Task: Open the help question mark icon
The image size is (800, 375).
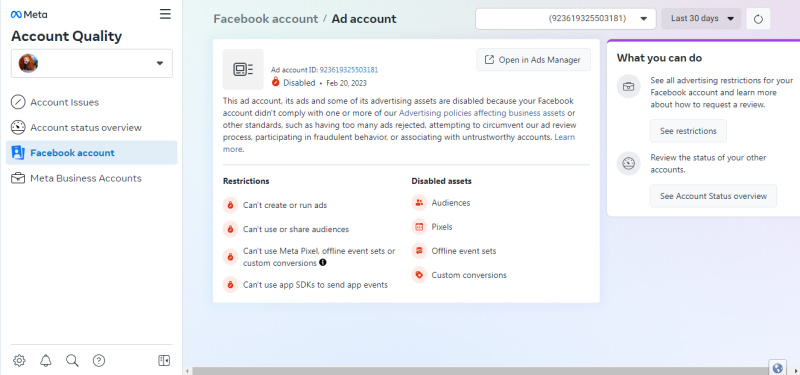Action: click(x=99, y=361)
